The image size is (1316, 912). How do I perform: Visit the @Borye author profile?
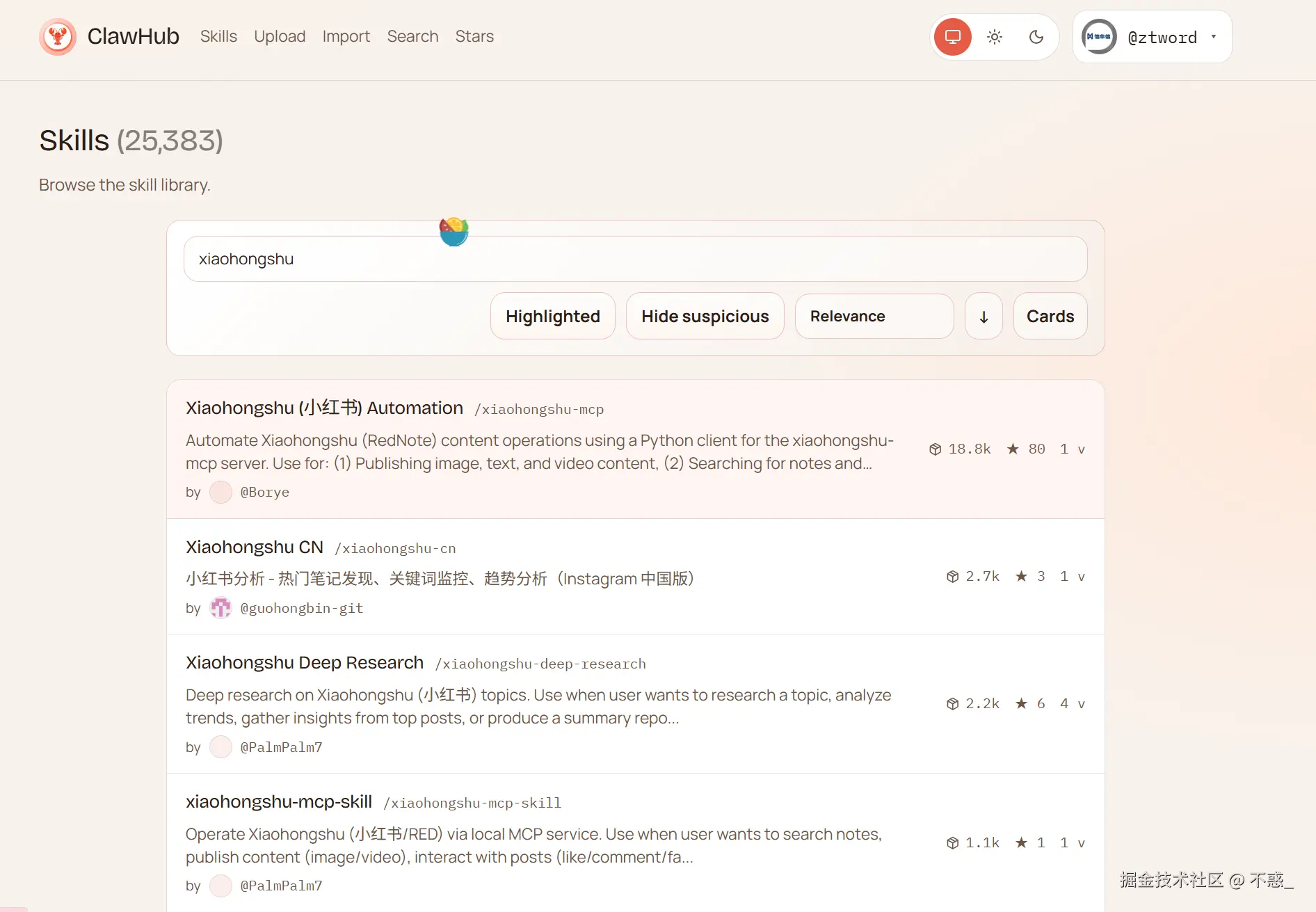(264, 492)
